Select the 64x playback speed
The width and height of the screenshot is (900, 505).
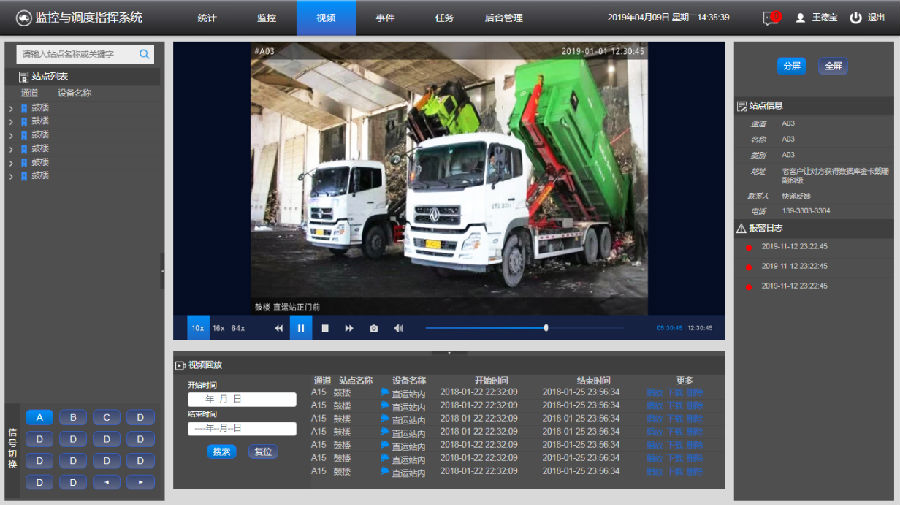click(x=238, y=328)
